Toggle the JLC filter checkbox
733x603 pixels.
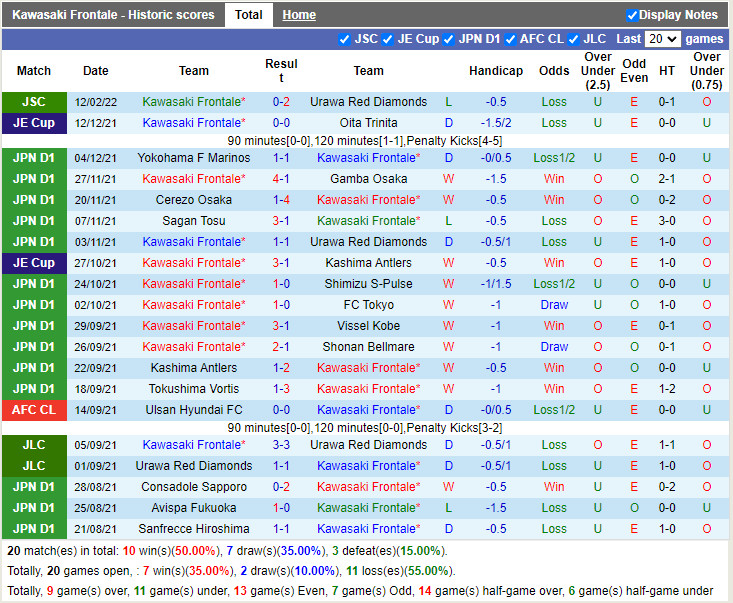tap(574, 39)
